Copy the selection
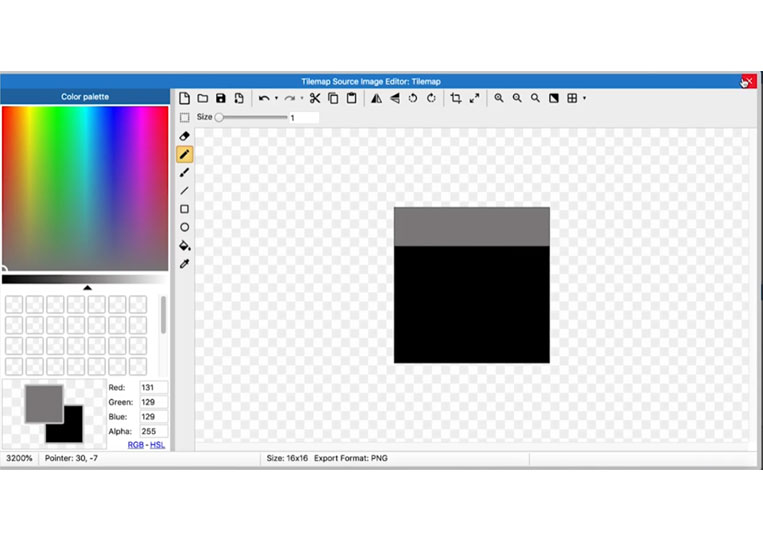The width and height of the screenshot is (763, 541). tap(333, 98)
